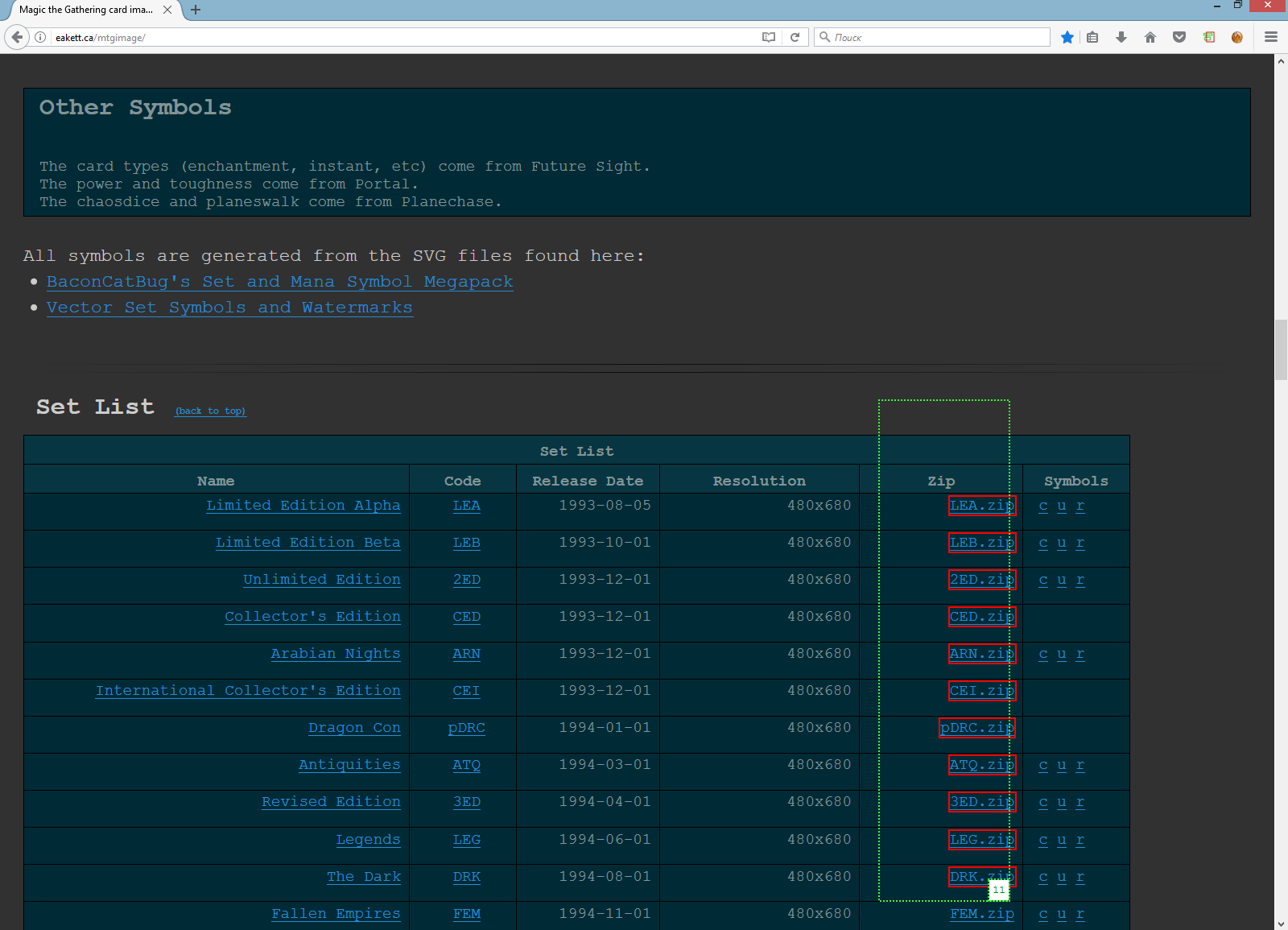Viewport: 1288px width, 930px height.
Task: Open common symbol 'c' for Limited Edition Alpha
Action: (x=1043, y=506)
